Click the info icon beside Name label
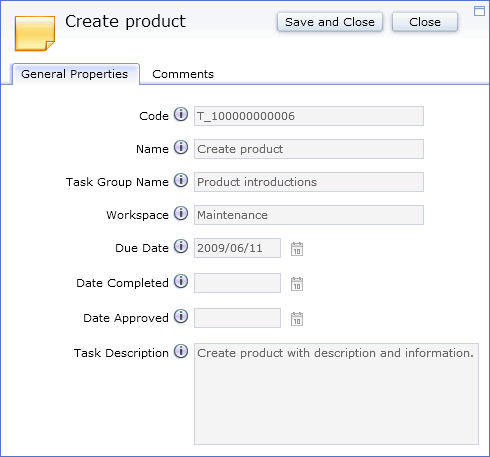 pyautogui.click(x=181, y=147)
